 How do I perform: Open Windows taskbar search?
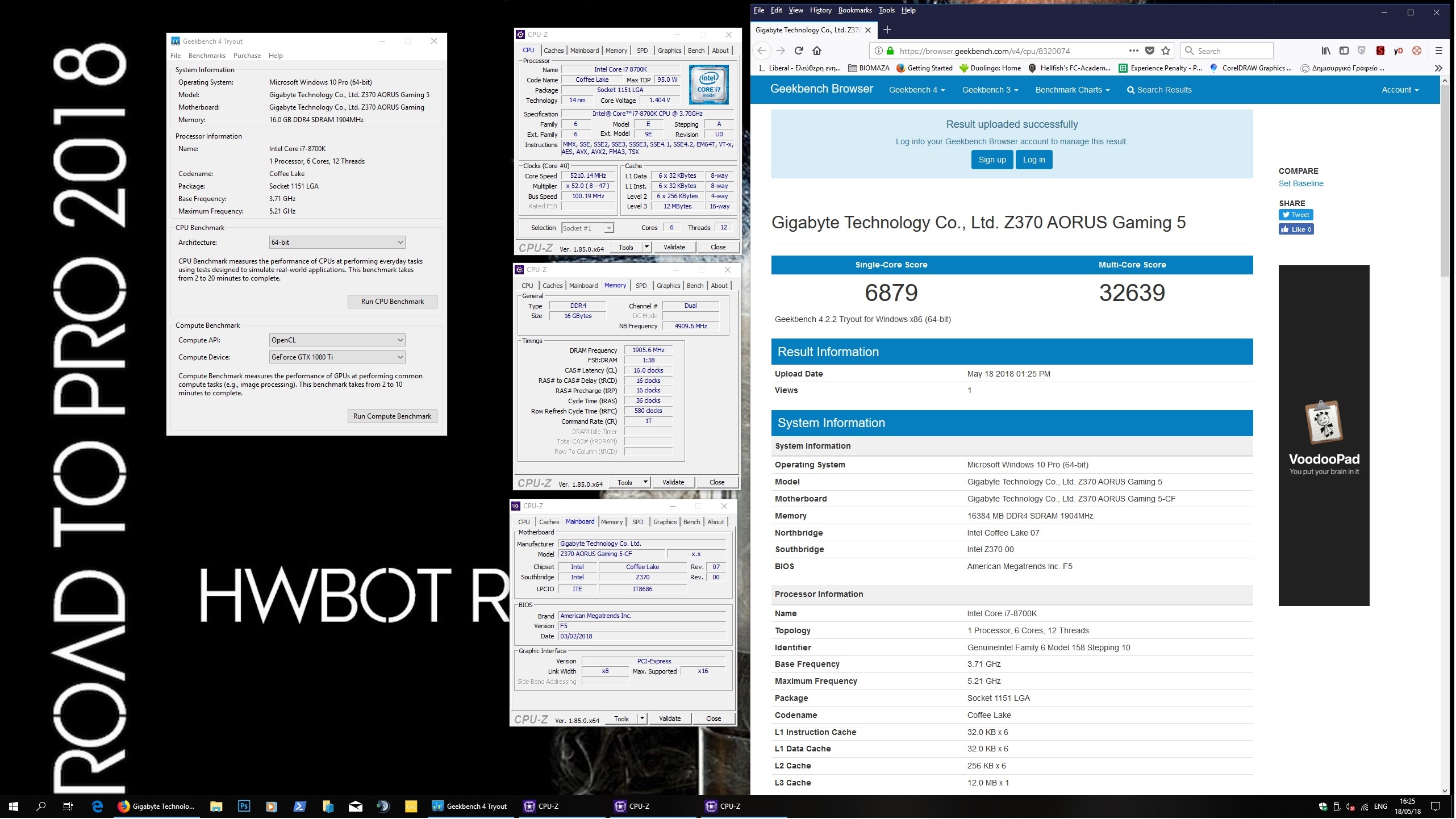41,807
